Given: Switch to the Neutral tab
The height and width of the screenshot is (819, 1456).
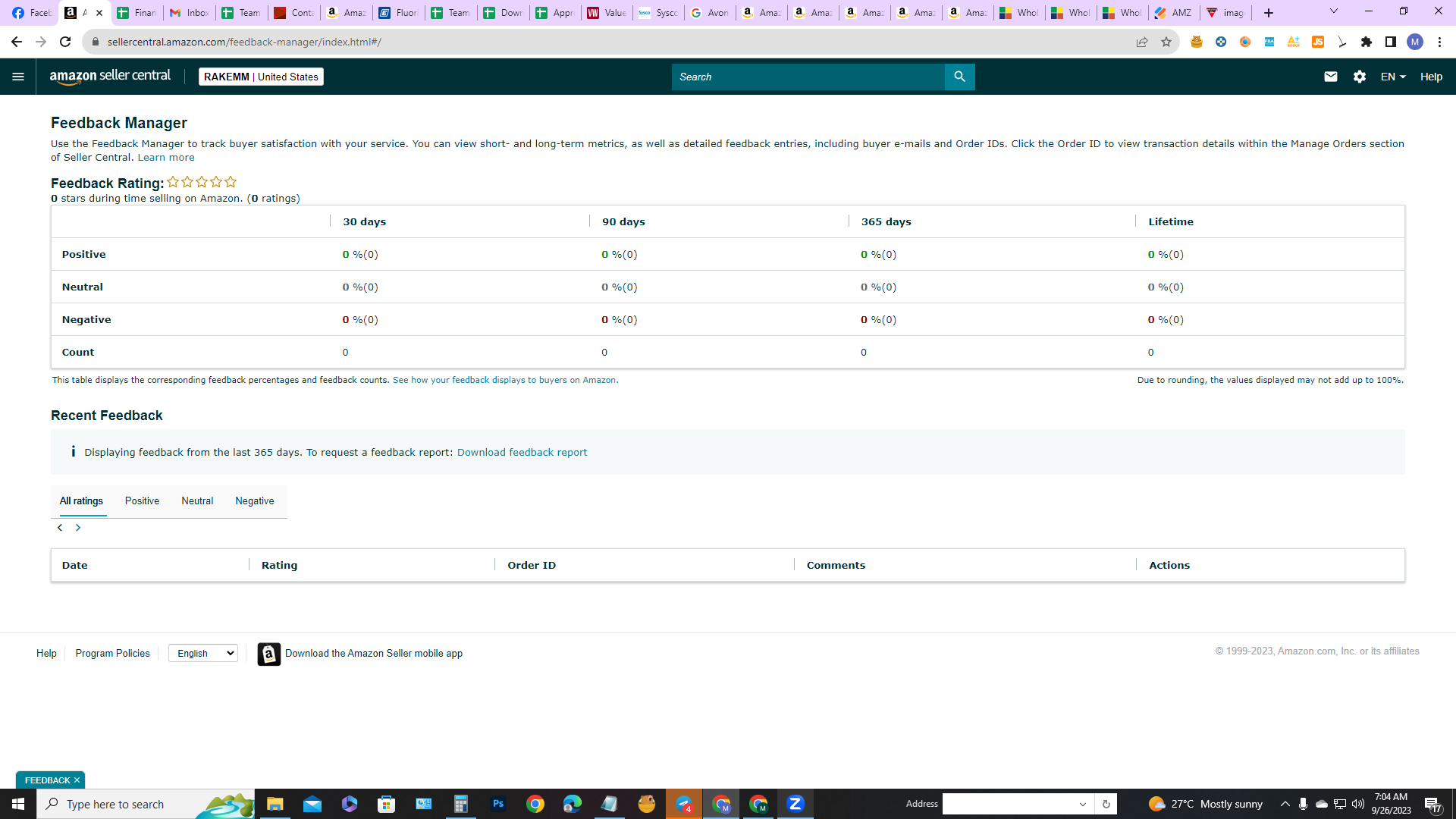Looking at the screenshot, I should coord(197,501).
